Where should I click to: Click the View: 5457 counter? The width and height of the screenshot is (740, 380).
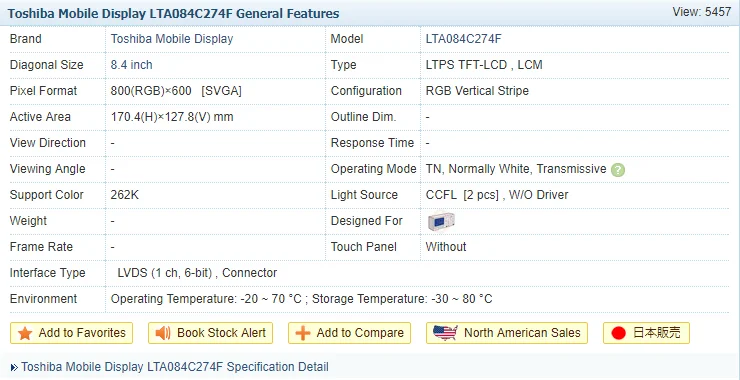(702, 12)
